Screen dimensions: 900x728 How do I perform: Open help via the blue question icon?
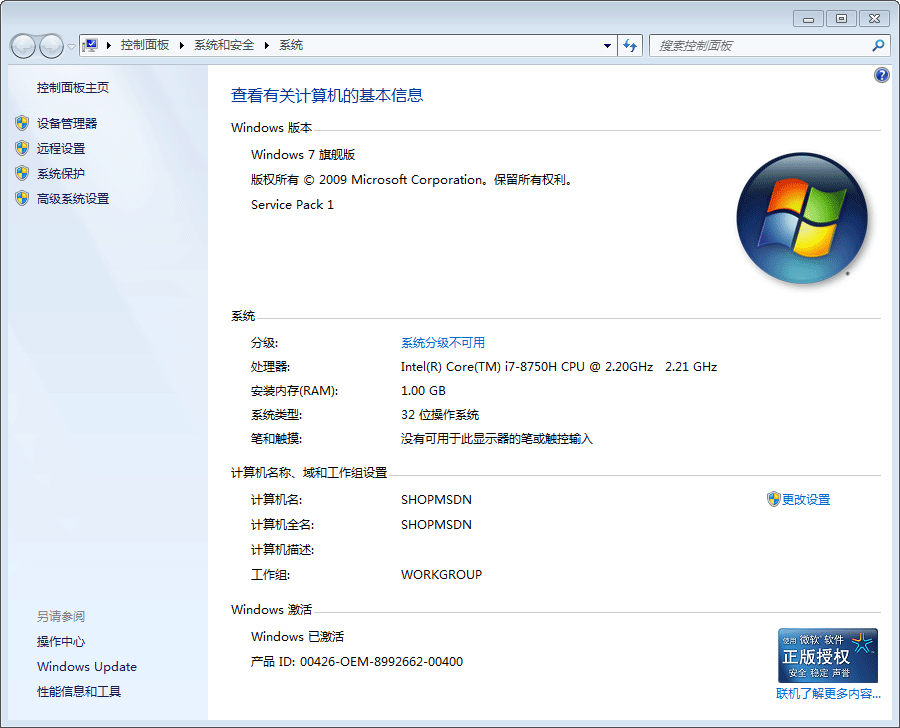coord(882,75)
